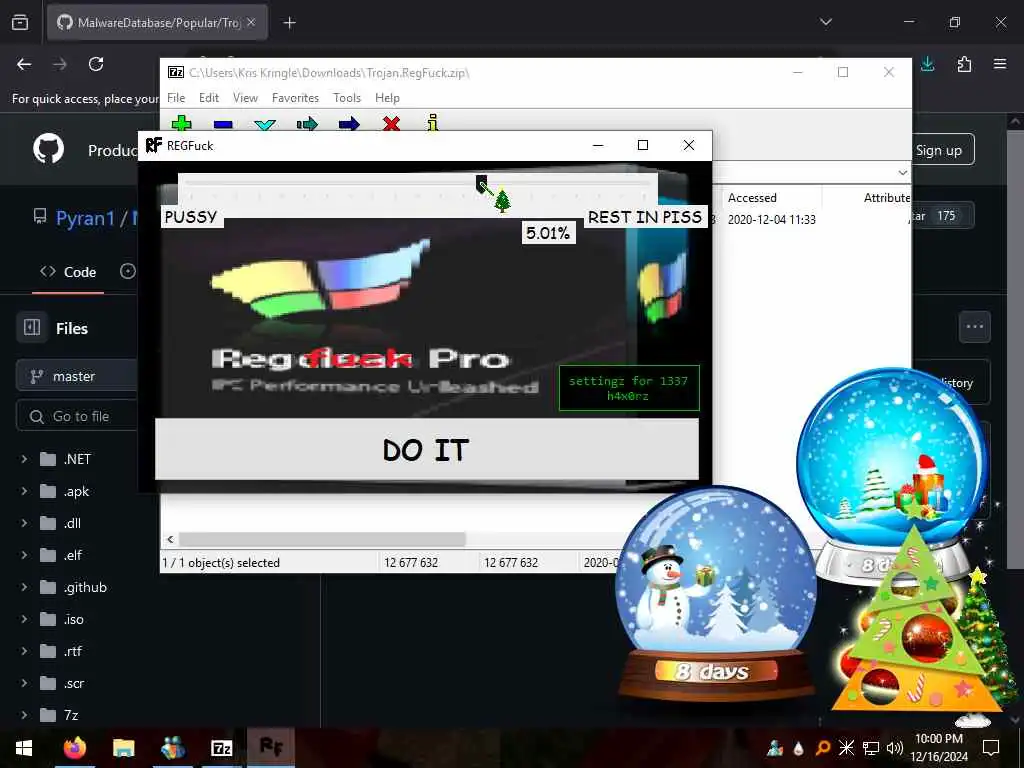Image resolution: width=1024 pixels, height=768 pixels.
Task: Open the browser hamburger menu
Action: (x=1000, y=64)
